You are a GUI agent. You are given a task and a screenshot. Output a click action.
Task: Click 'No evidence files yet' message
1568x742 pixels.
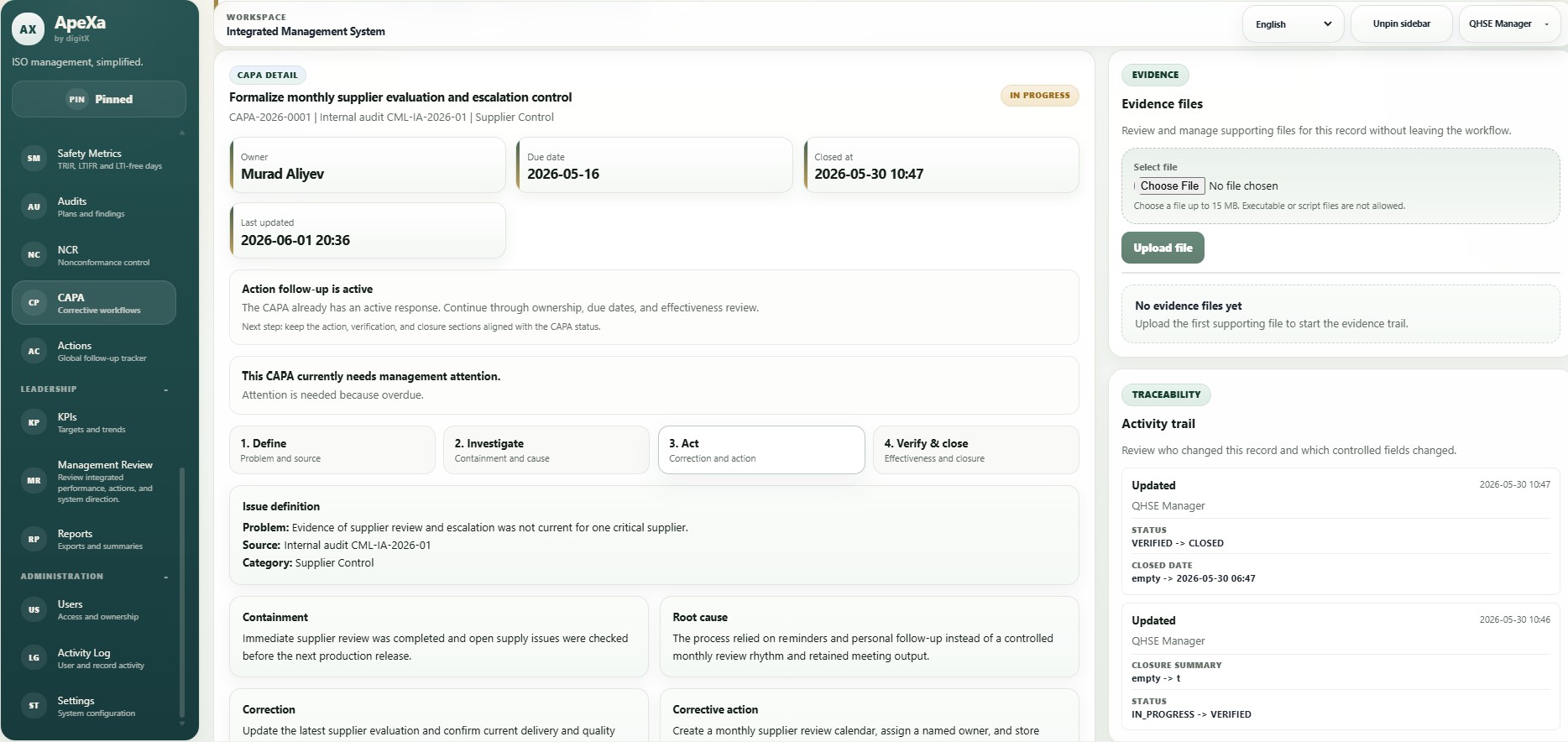point(1188,306)
